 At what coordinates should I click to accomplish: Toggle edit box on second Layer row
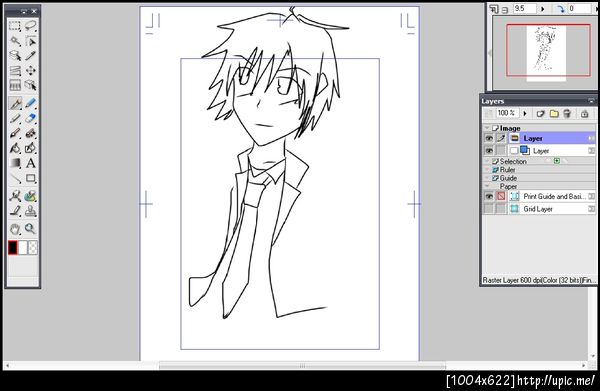tap(501, 150)
